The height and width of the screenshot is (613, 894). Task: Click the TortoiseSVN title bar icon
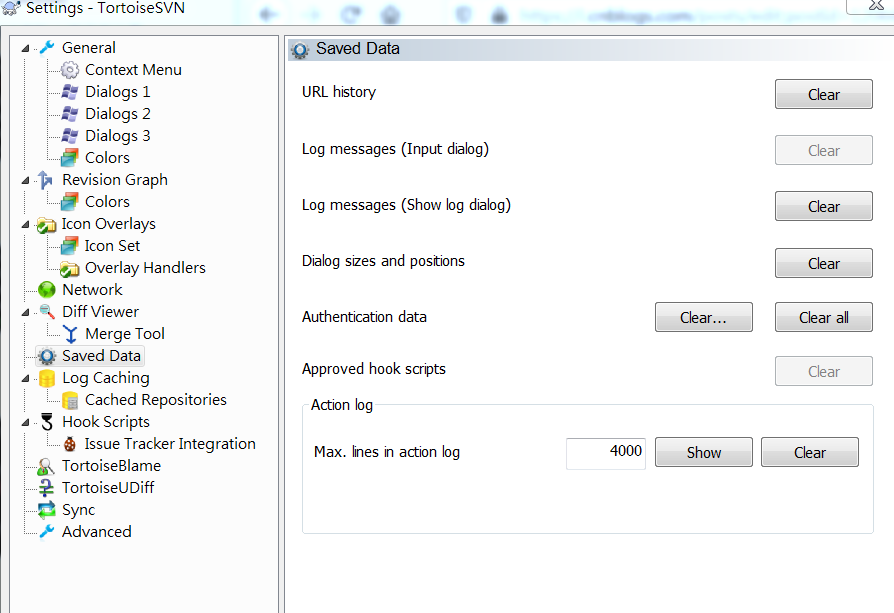click(11, 7)
